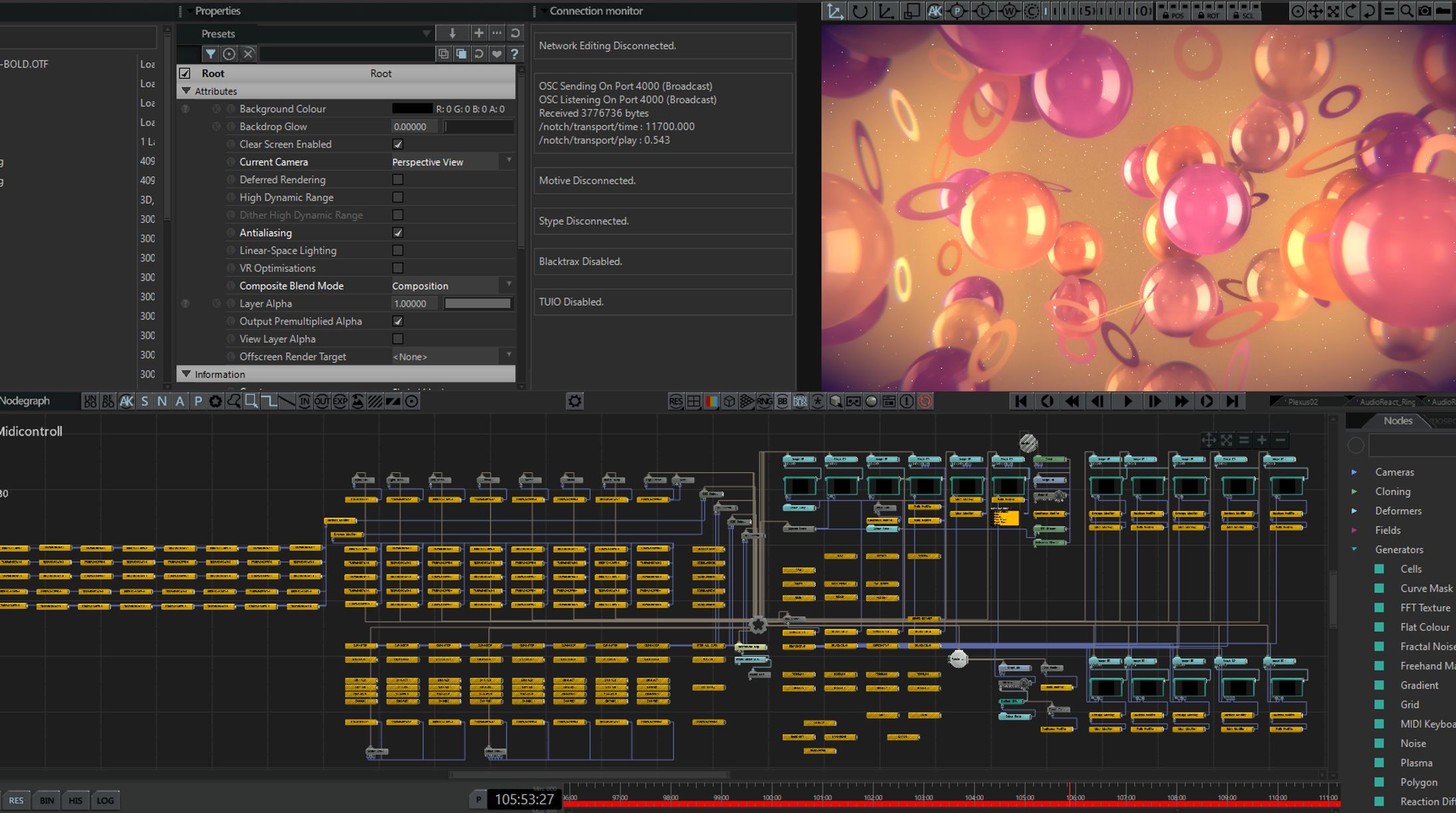Click the Properties filter funnel icon
1456x813 pixels.
click(210, 54)
